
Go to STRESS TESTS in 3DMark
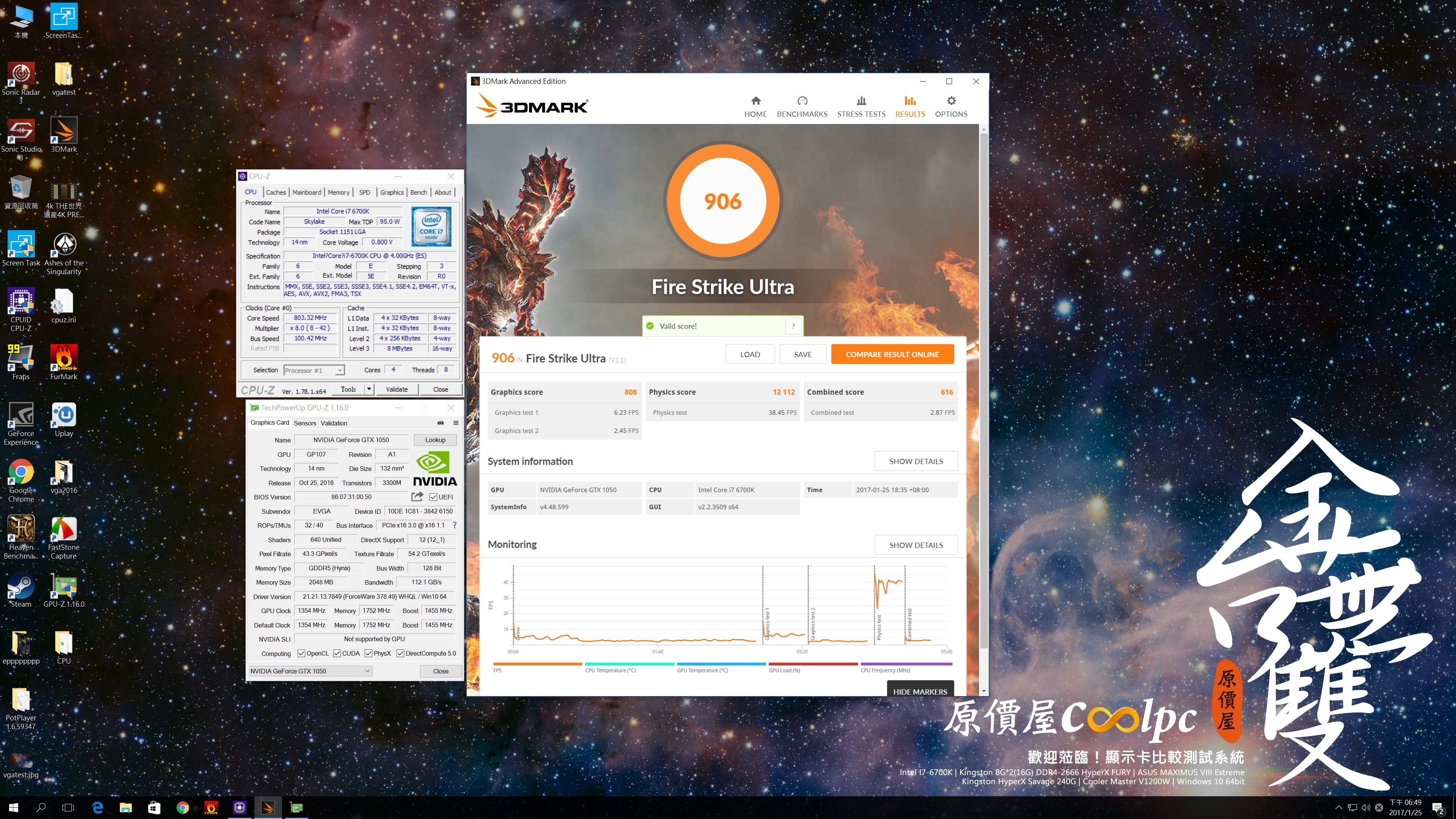[861, 107]
